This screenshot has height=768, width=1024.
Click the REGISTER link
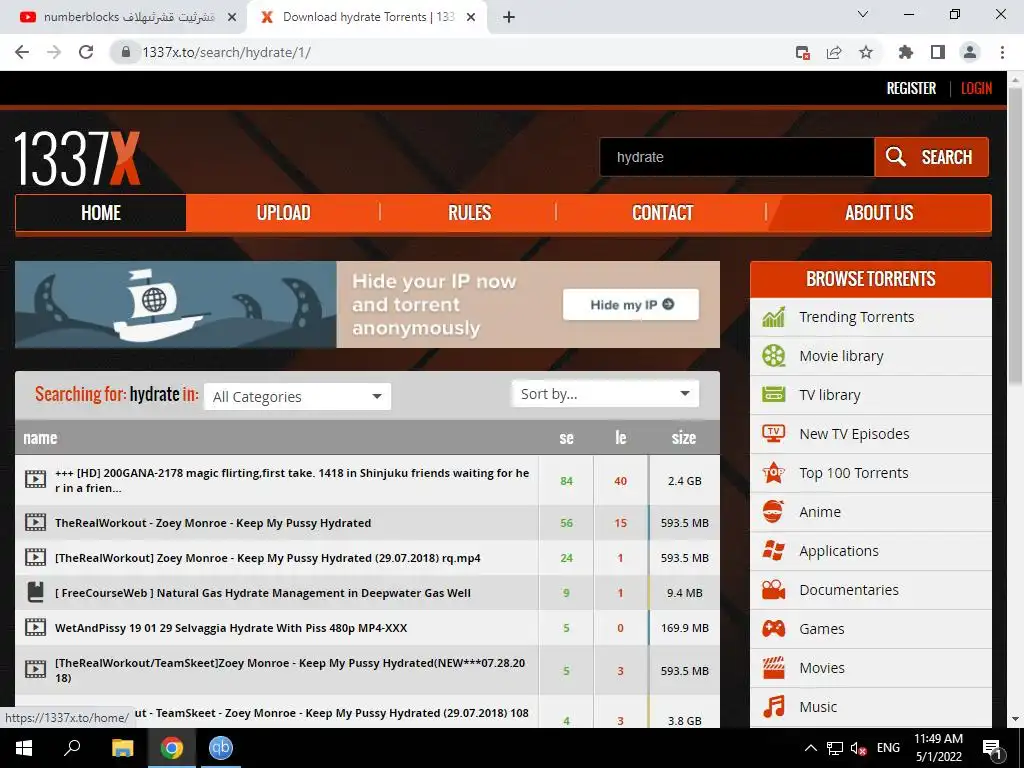[911, 88]
